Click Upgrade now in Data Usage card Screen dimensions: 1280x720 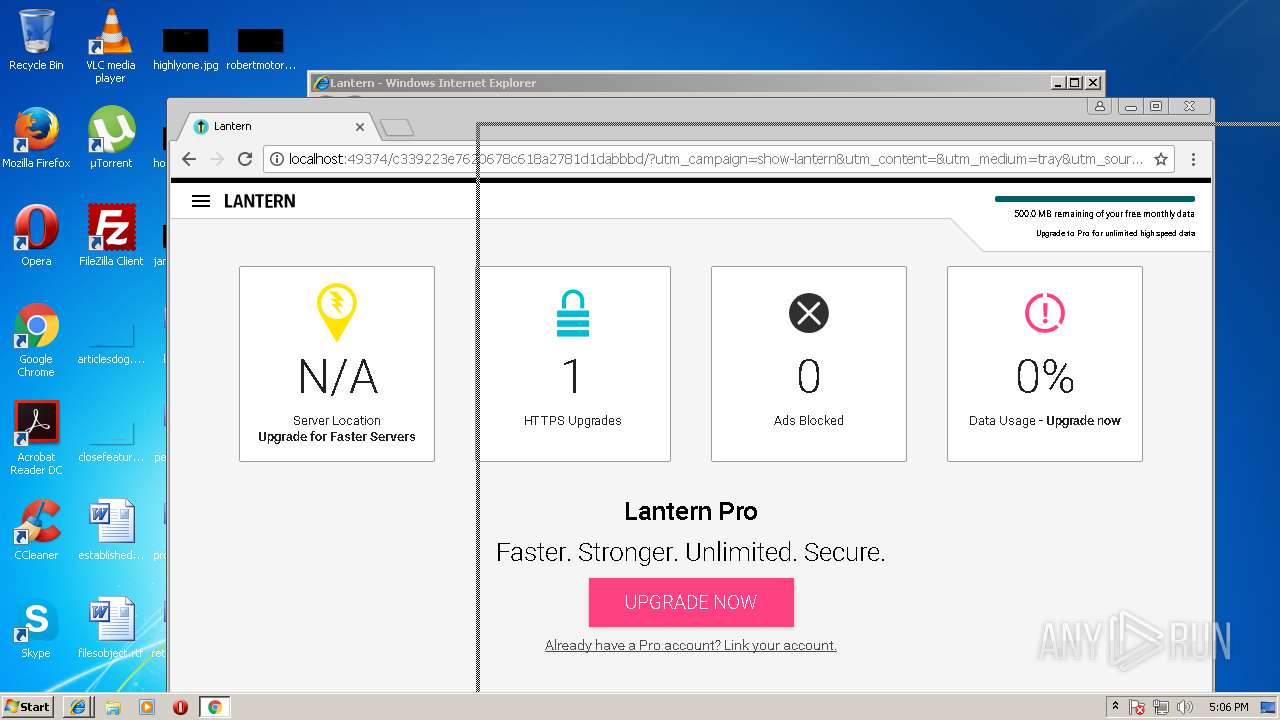(1083, 421)
